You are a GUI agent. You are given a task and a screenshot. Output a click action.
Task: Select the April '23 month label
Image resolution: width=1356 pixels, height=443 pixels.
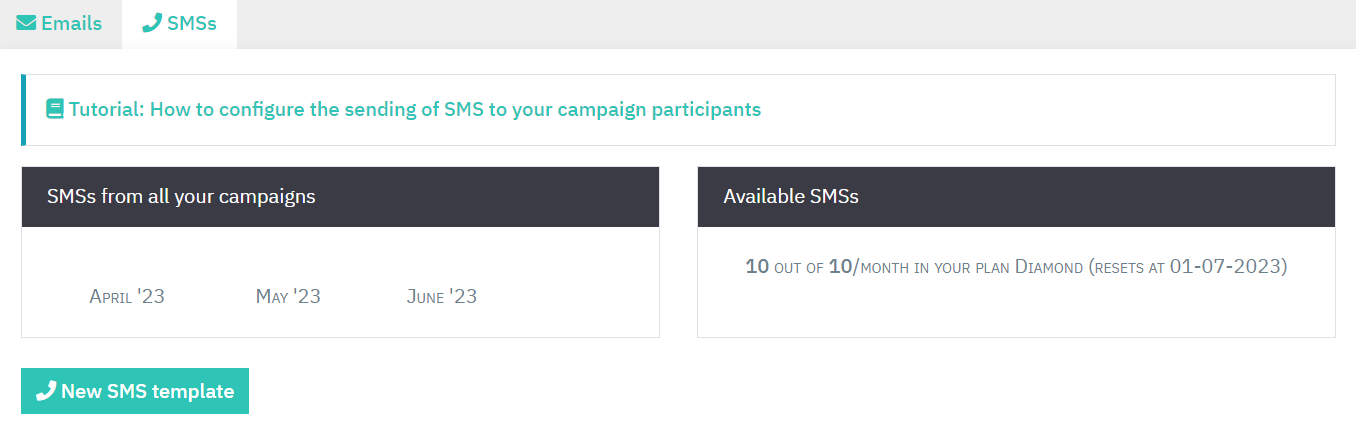pyautogui.click(x=127, y=296)
